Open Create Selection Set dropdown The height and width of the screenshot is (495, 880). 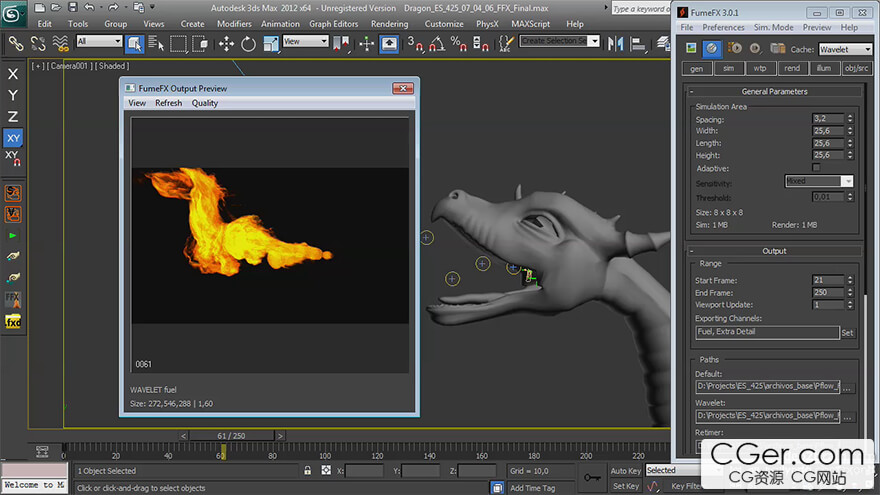click(560, 41)
